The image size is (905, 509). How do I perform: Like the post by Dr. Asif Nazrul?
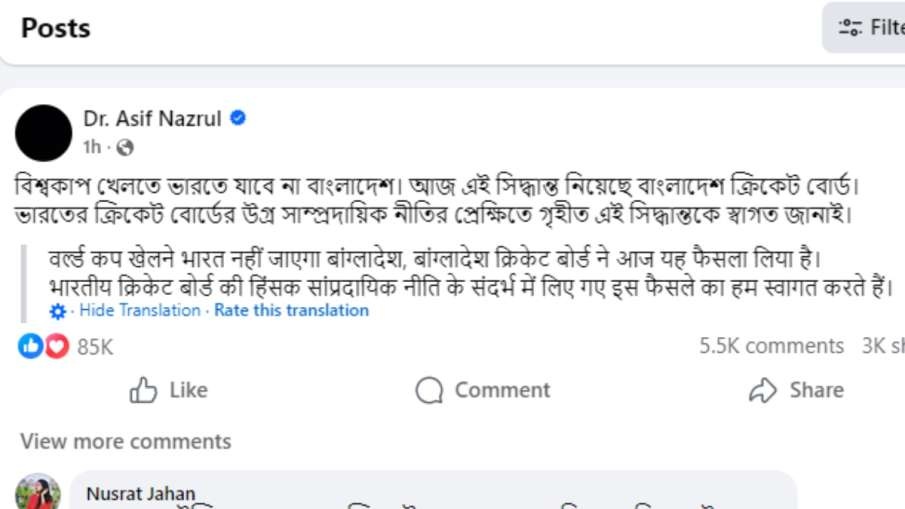(168, 390)
